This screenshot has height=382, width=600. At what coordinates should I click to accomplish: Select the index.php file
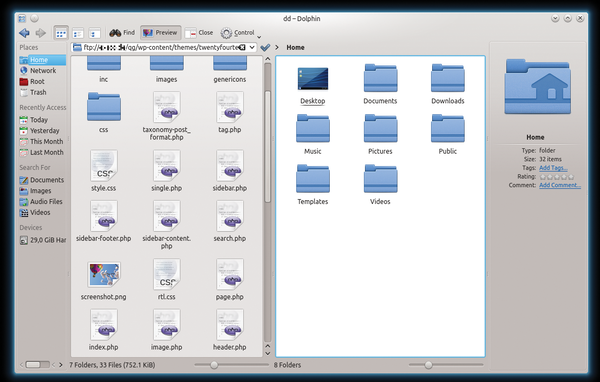pyautogui.click(x=104, y=330)
